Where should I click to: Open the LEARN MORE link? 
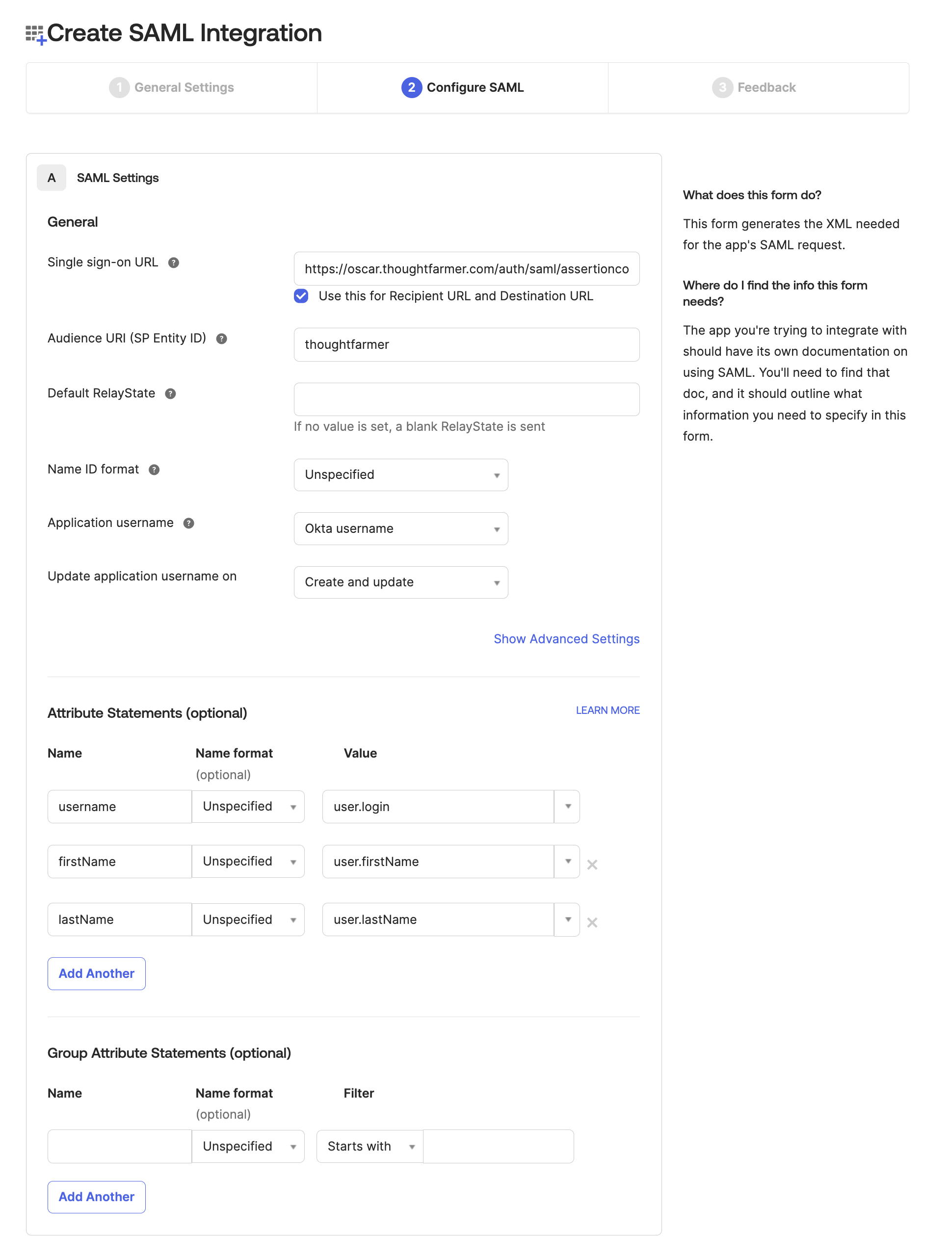tap(607, 710)
